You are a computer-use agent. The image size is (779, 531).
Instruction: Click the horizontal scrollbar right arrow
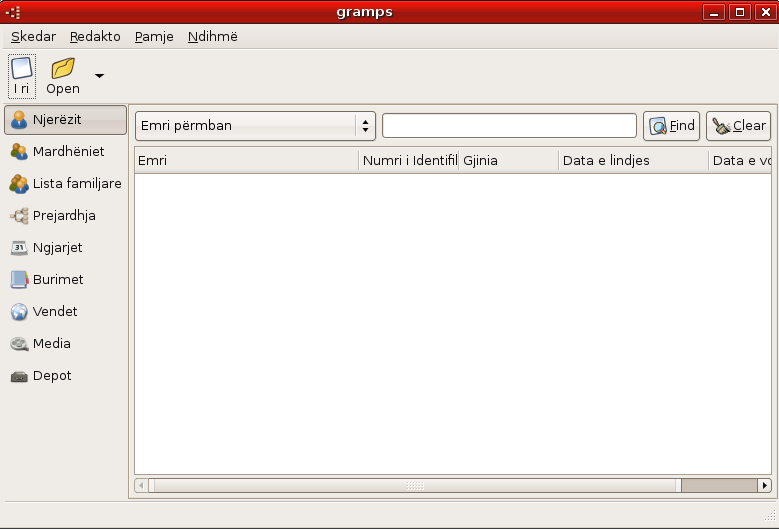point(765,485)
